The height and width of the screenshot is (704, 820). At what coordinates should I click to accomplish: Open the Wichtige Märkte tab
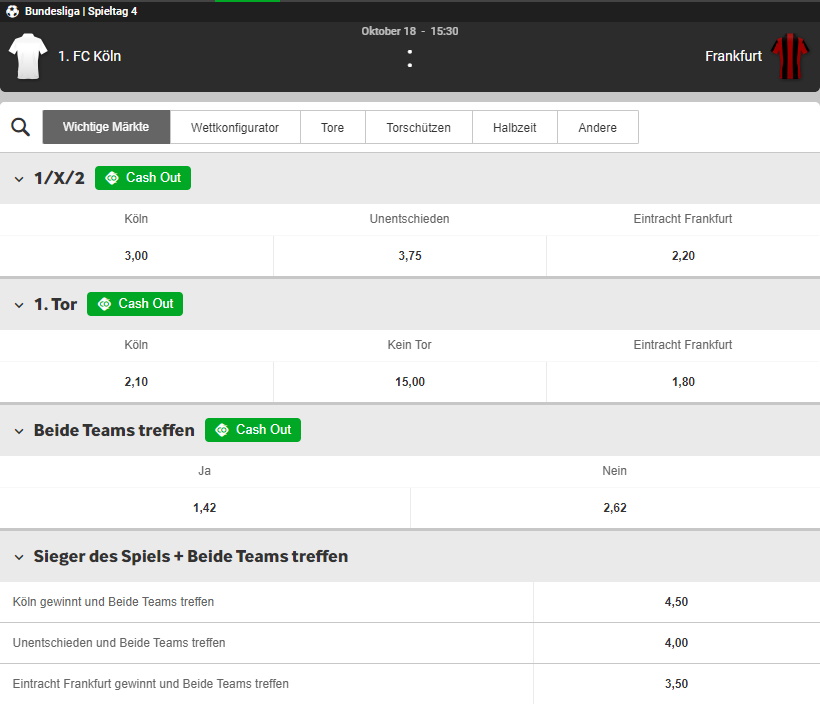[x=106, y=127]
